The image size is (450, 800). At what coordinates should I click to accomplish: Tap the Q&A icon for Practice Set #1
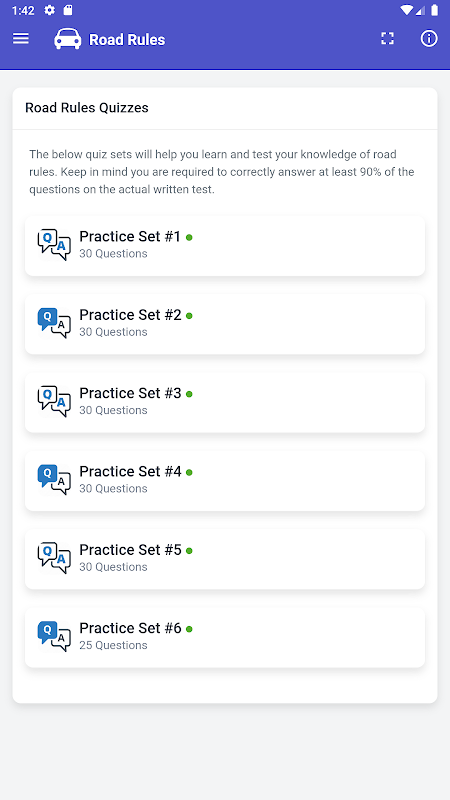[x=54, y=245]
